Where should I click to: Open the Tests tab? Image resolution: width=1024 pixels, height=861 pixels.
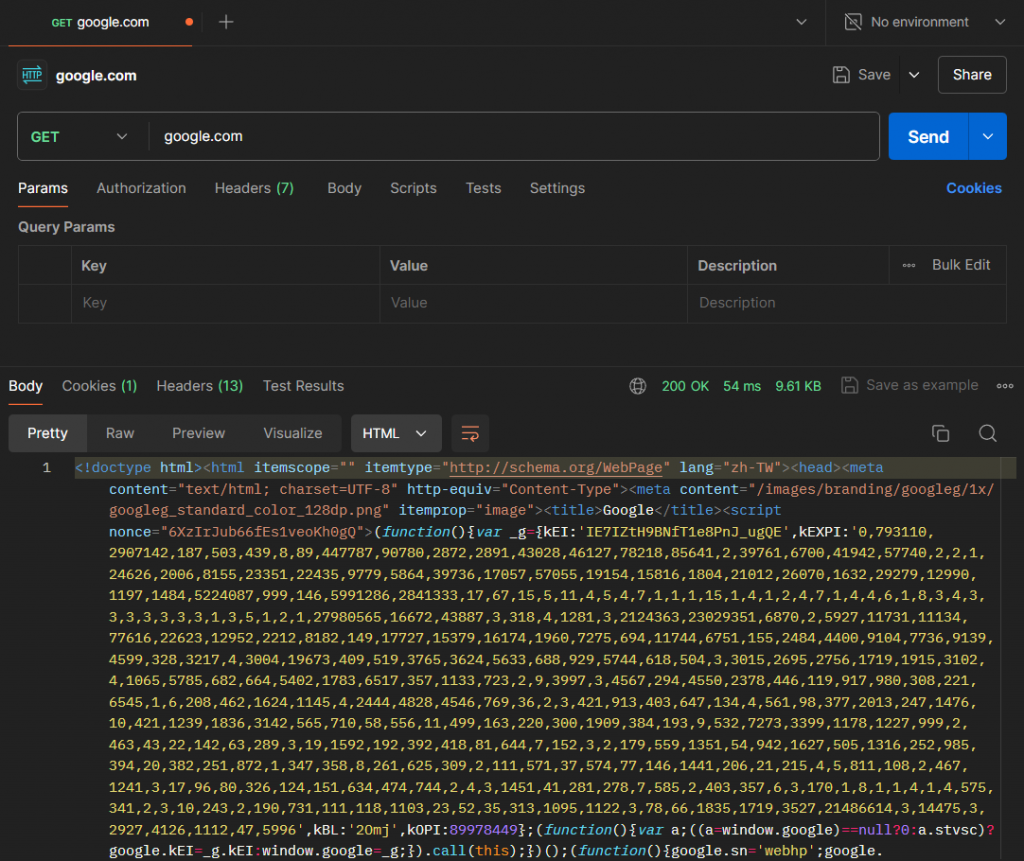[x=483, y=188]
